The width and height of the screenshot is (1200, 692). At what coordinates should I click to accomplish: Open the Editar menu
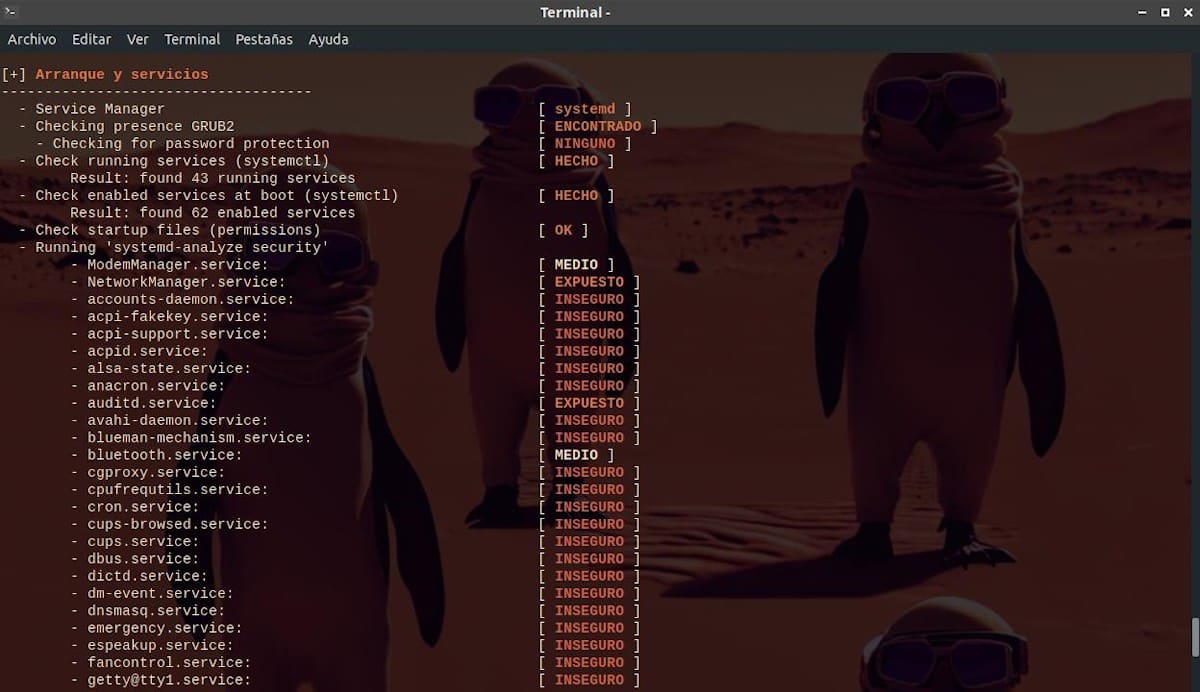pos(91,39)
